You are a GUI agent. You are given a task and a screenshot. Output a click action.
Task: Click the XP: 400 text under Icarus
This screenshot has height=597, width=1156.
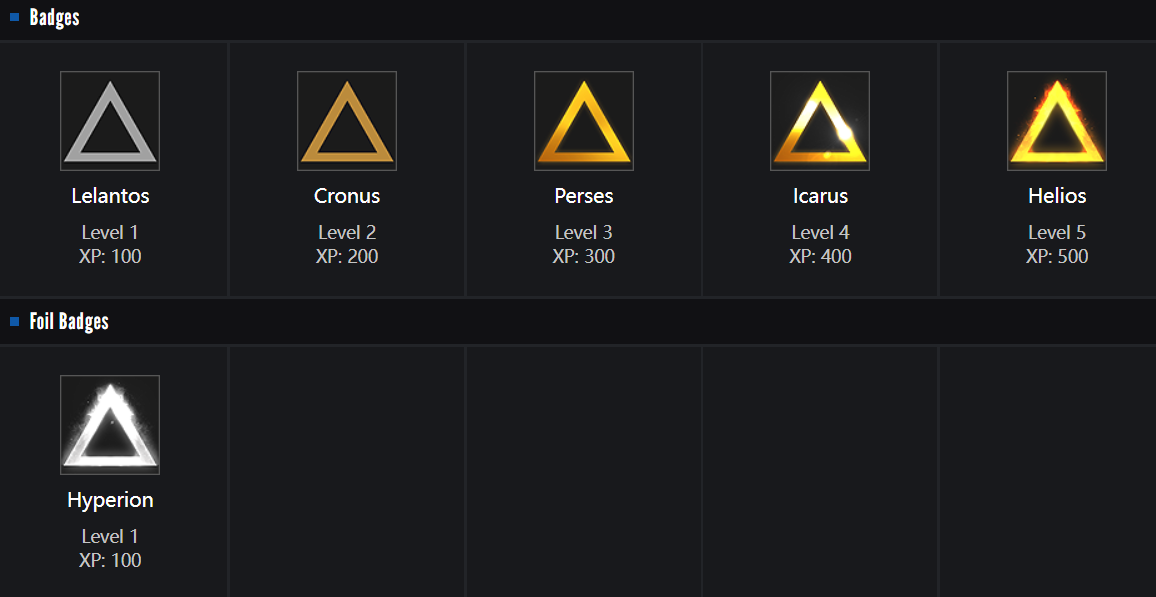[x=820, y=257]
